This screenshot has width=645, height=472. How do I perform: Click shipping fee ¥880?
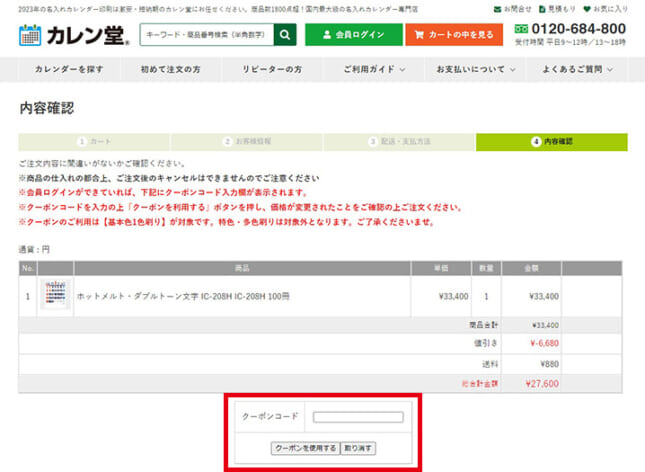[550, 364]
